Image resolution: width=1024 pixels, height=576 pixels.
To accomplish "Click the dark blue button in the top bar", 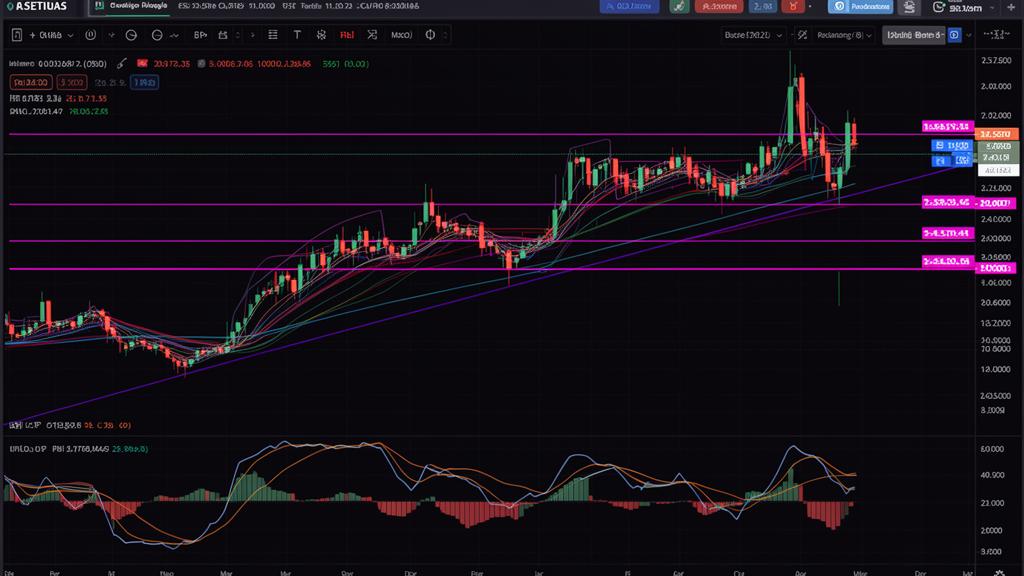I will pos(630,7).
